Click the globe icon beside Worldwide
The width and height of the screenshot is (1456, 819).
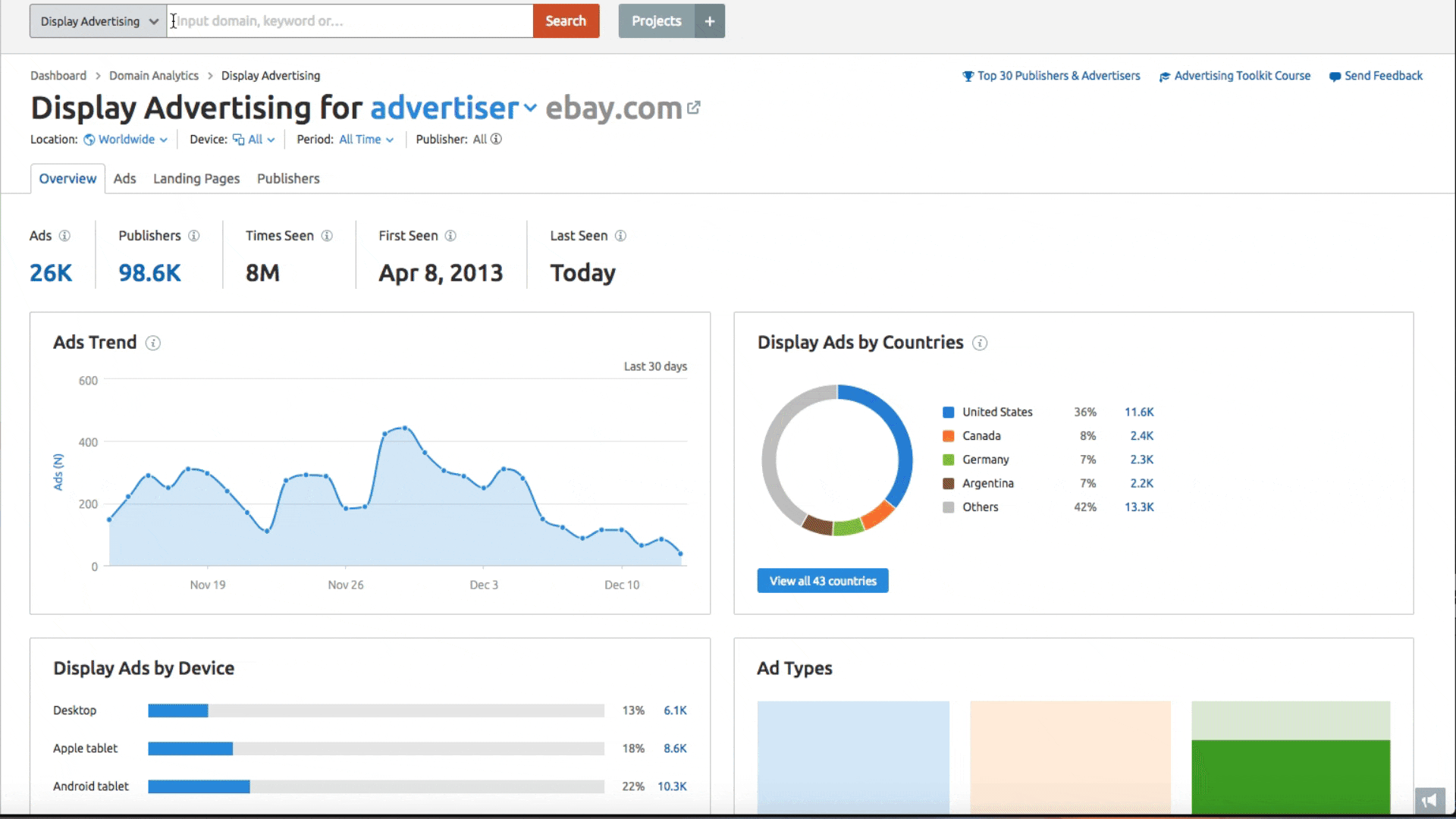pos(89,140)
